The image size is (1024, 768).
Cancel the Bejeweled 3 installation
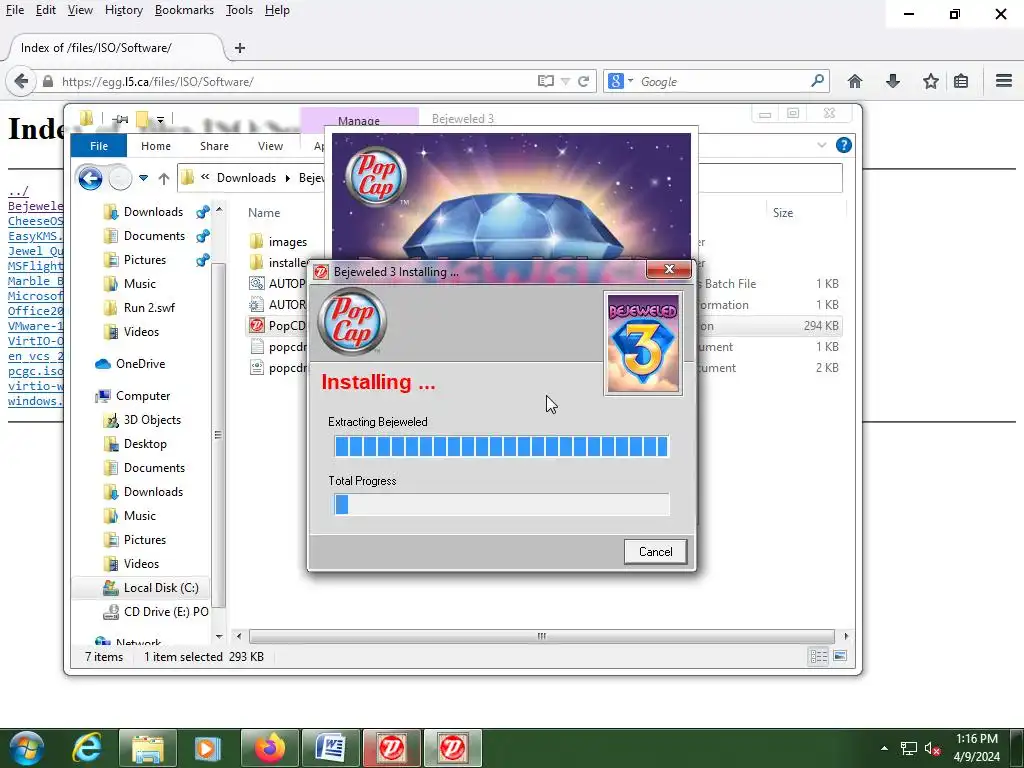[x=655, y=552]
